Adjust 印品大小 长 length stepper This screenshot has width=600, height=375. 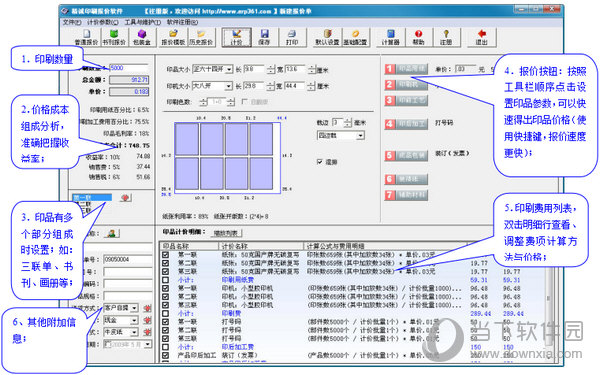click(271, 70)
